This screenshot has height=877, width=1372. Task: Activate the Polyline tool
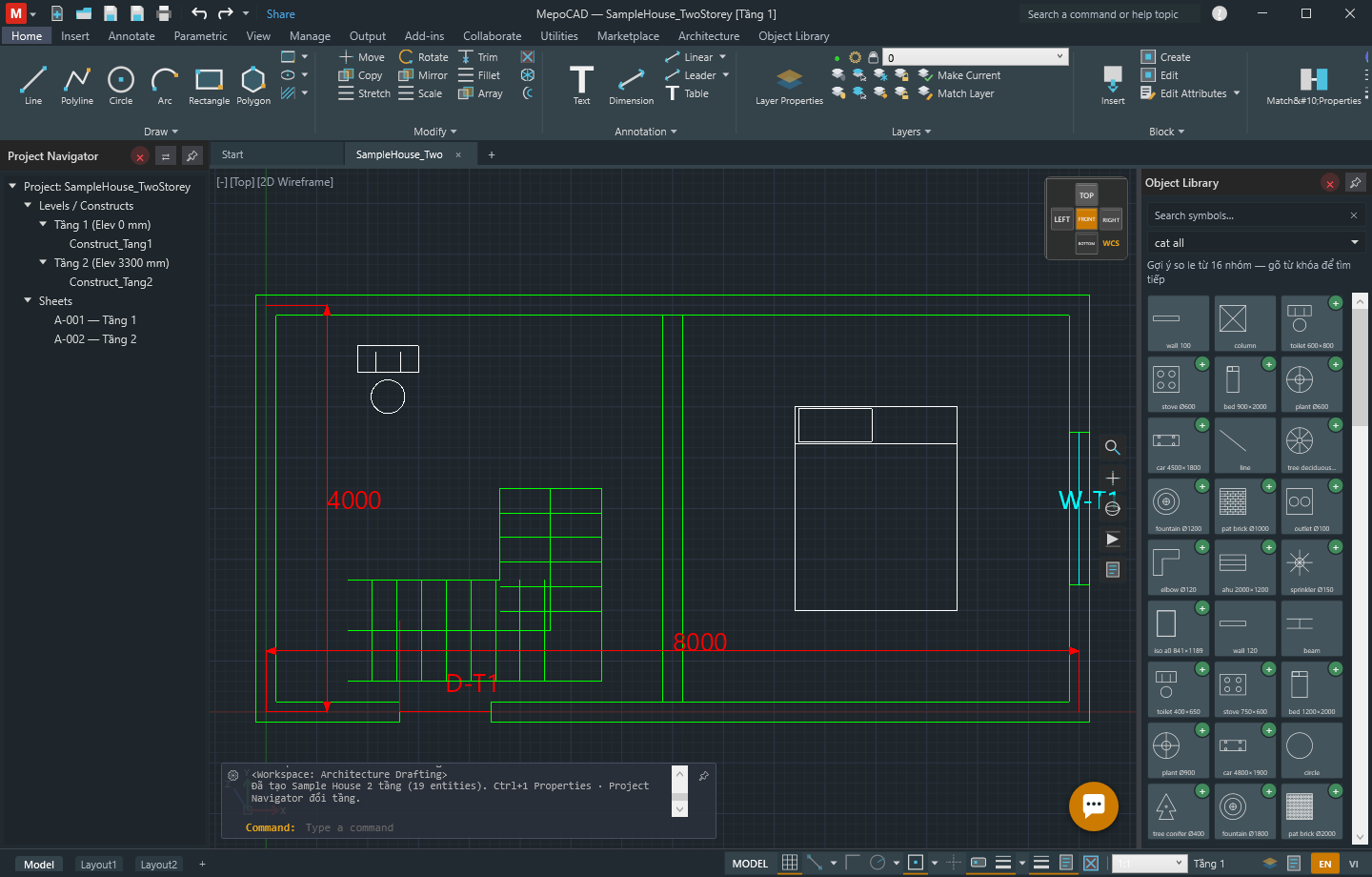tap(77, 84)
